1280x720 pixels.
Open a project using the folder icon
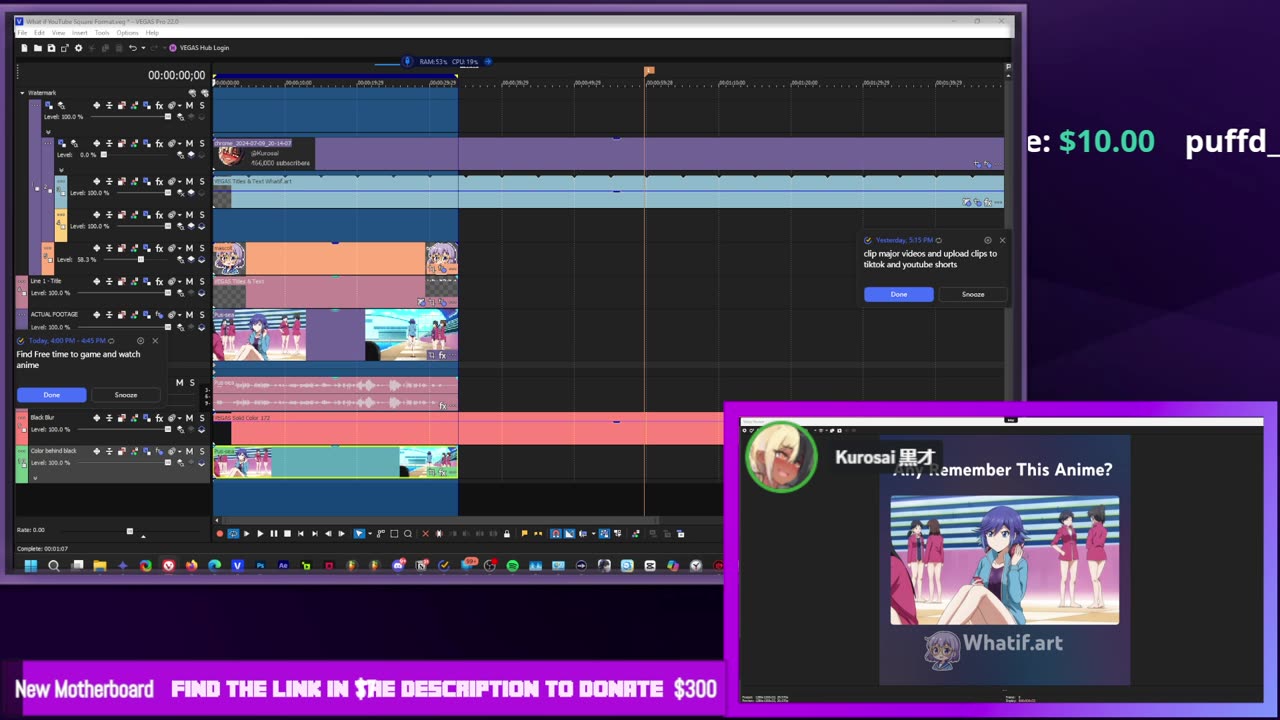(38, 47)
